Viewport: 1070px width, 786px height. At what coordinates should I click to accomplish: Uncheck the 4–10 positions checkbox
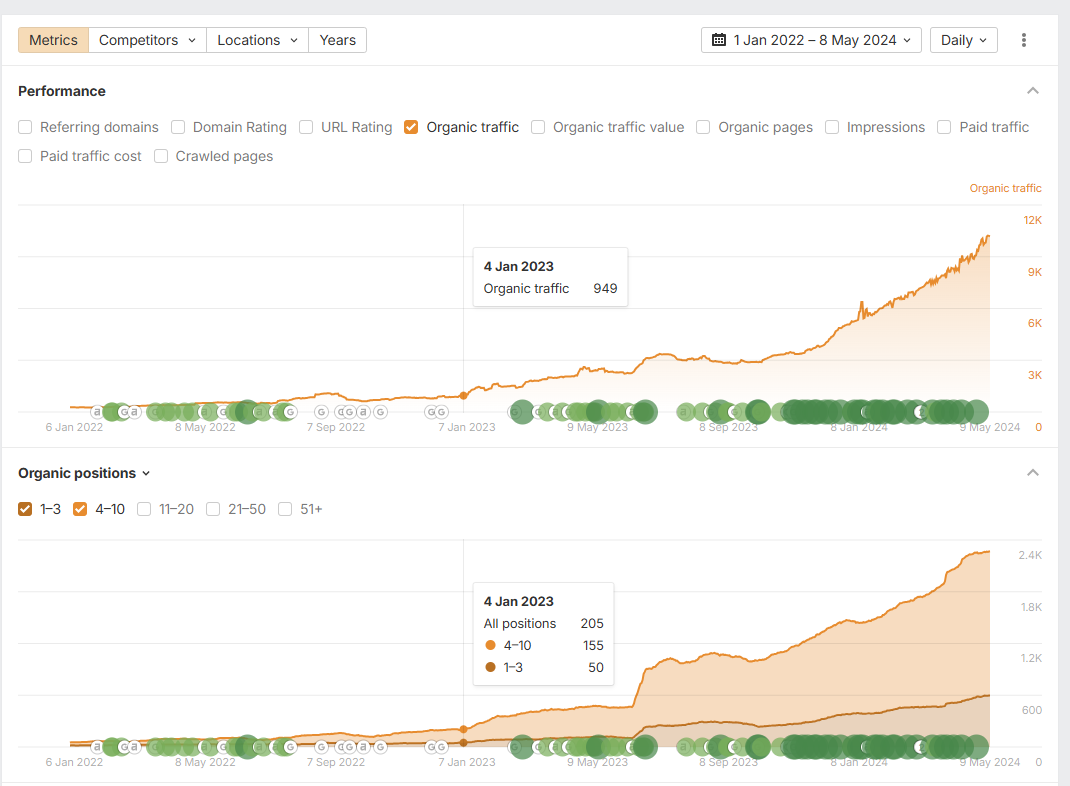pos(80,509)
